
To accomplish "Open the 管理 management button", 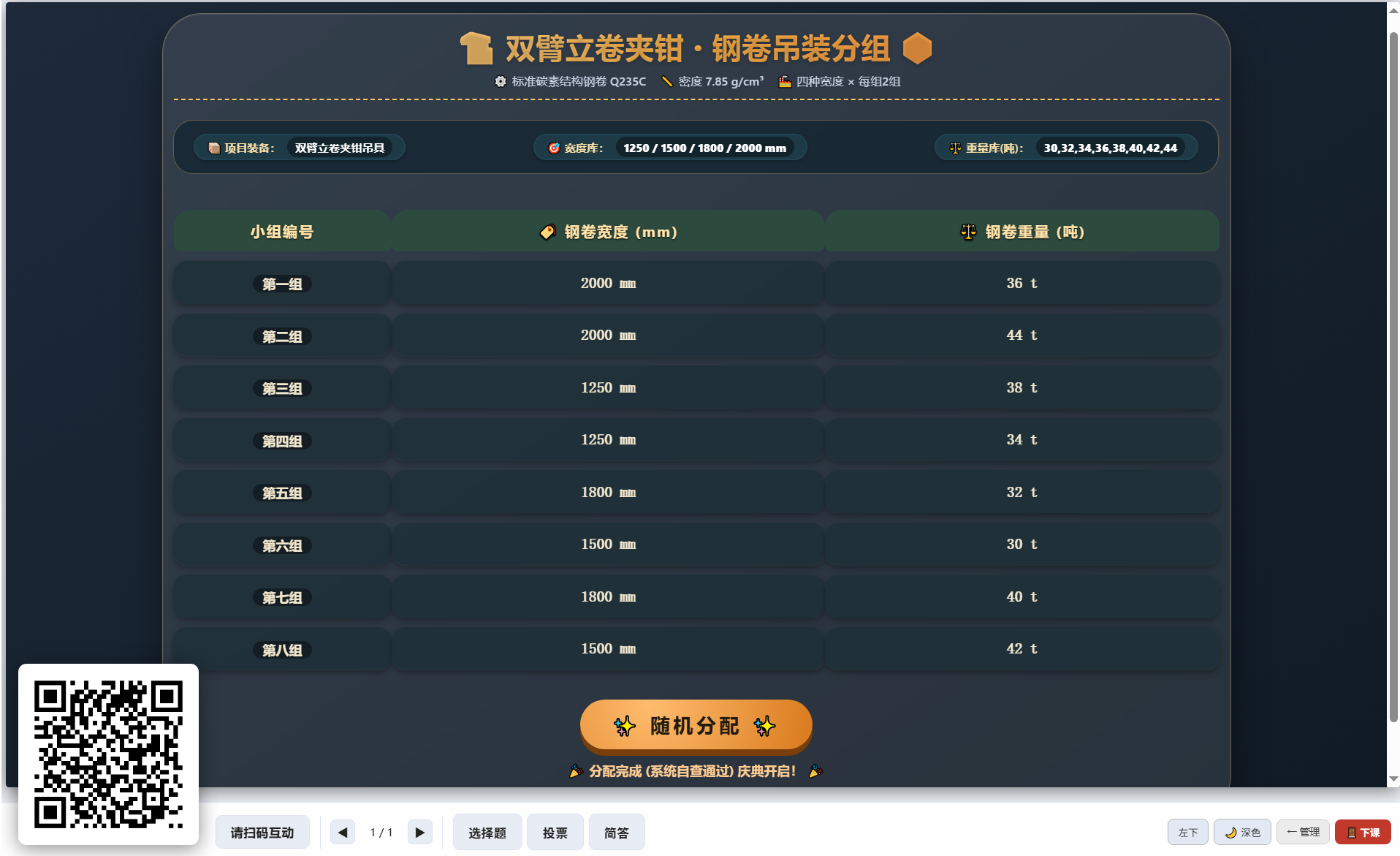I will tap(1303, 832).
